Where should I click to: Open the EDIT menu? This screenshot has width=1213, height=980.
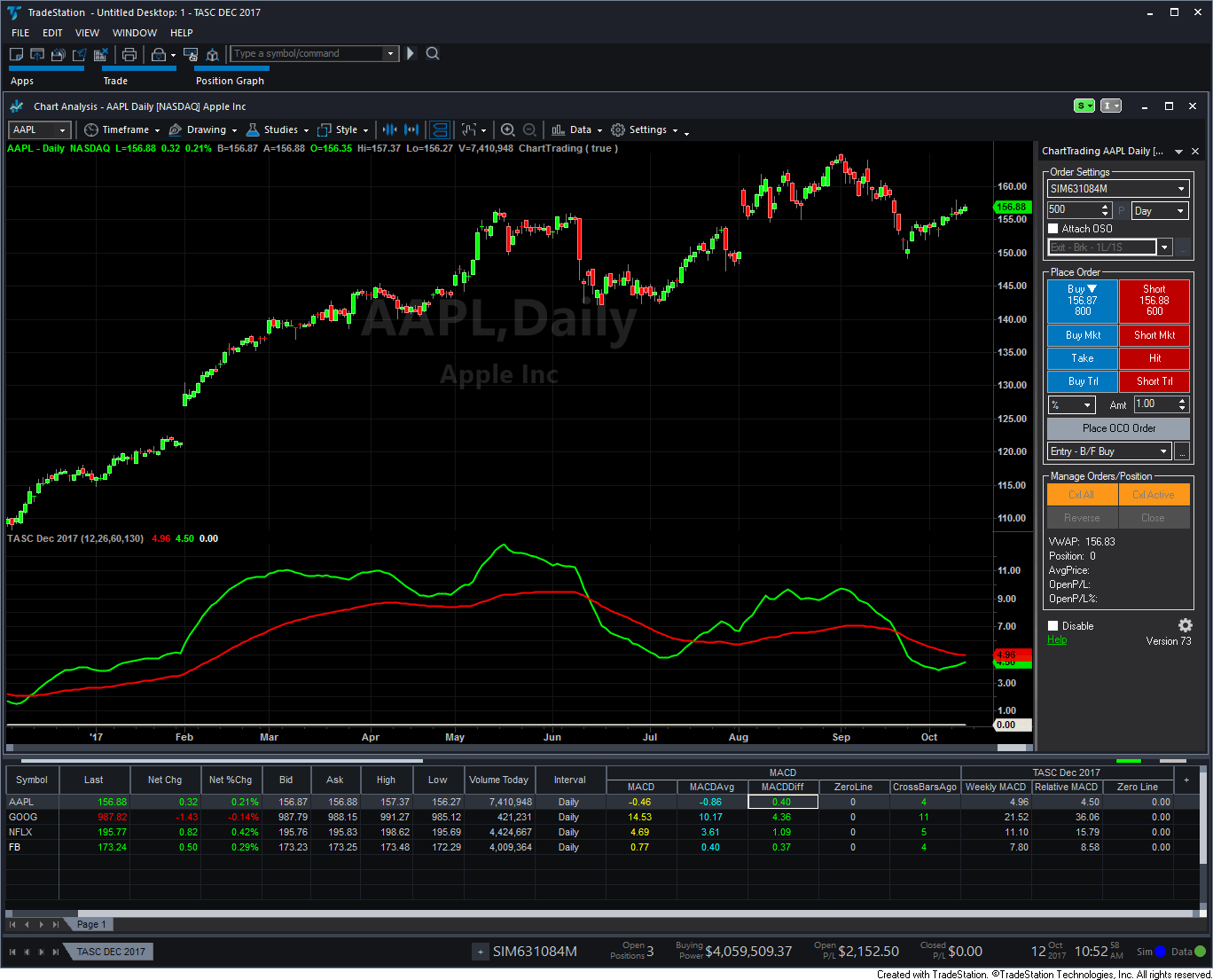click(53, 33)
